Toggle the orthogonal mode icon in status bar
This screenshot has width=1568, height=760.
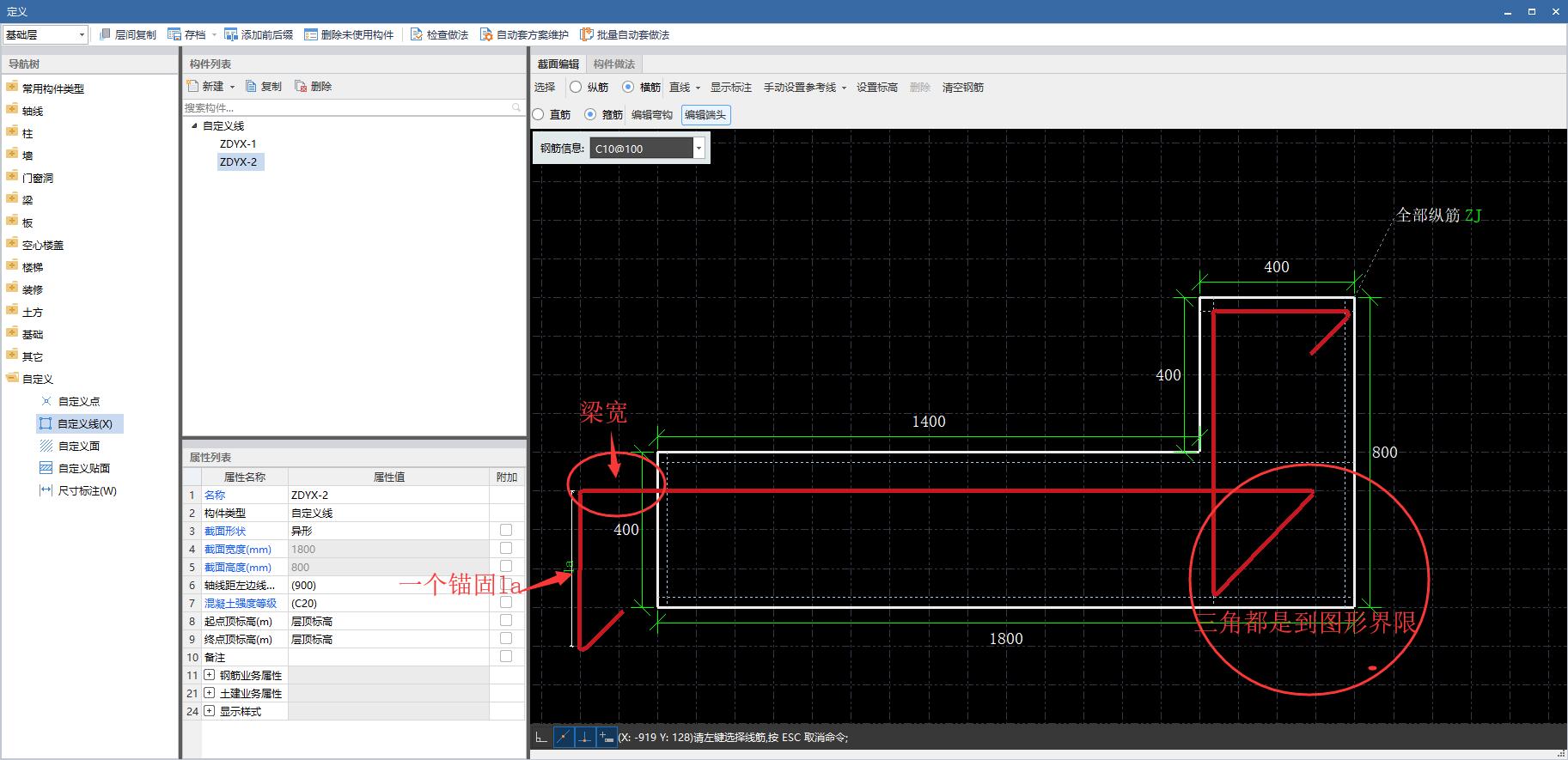point(541,737)
